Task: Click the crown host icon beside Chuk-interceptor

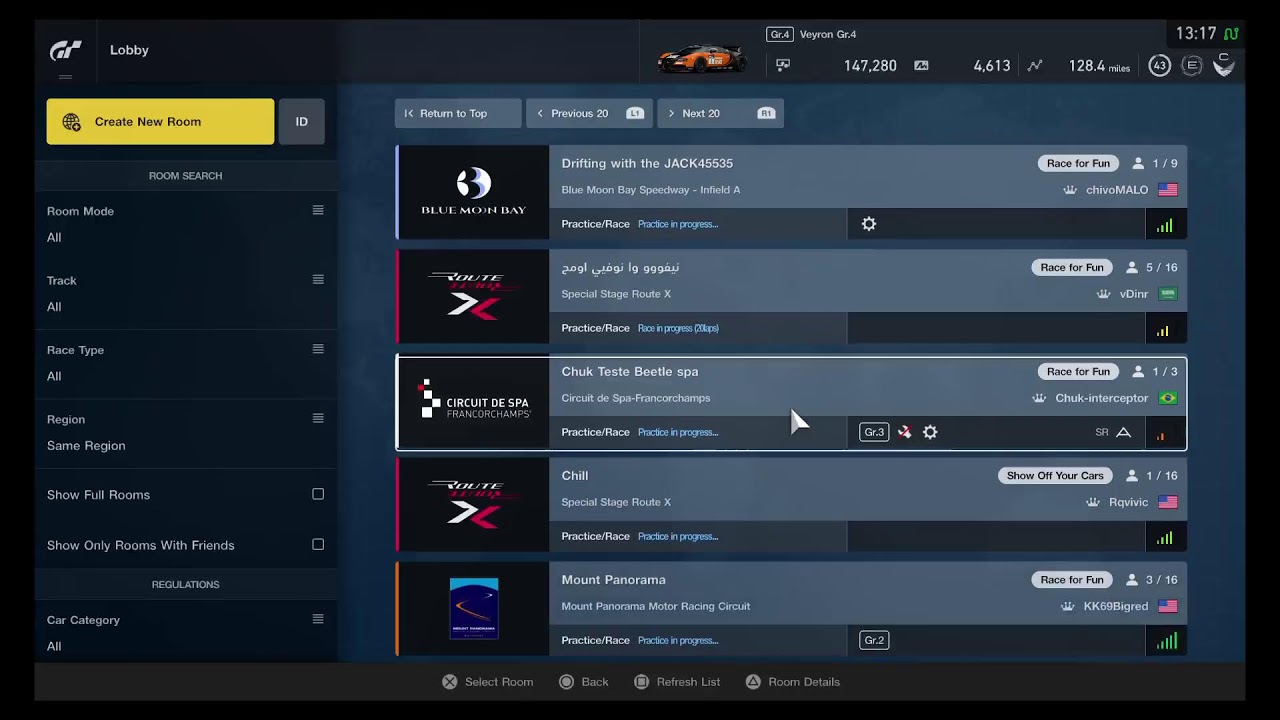Action: [1039, 398]
